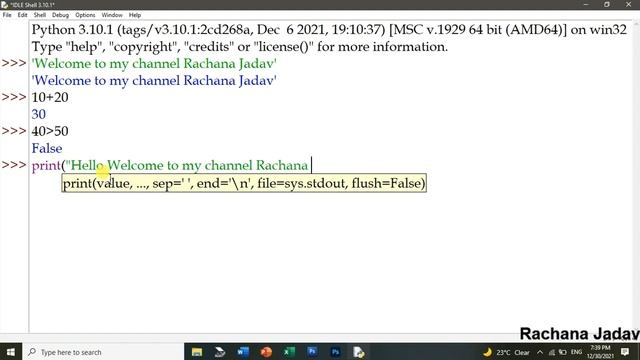640x360 pixels.
Task: Click the blue 'Welcome to my channel' output string
Action: [154, 80]
